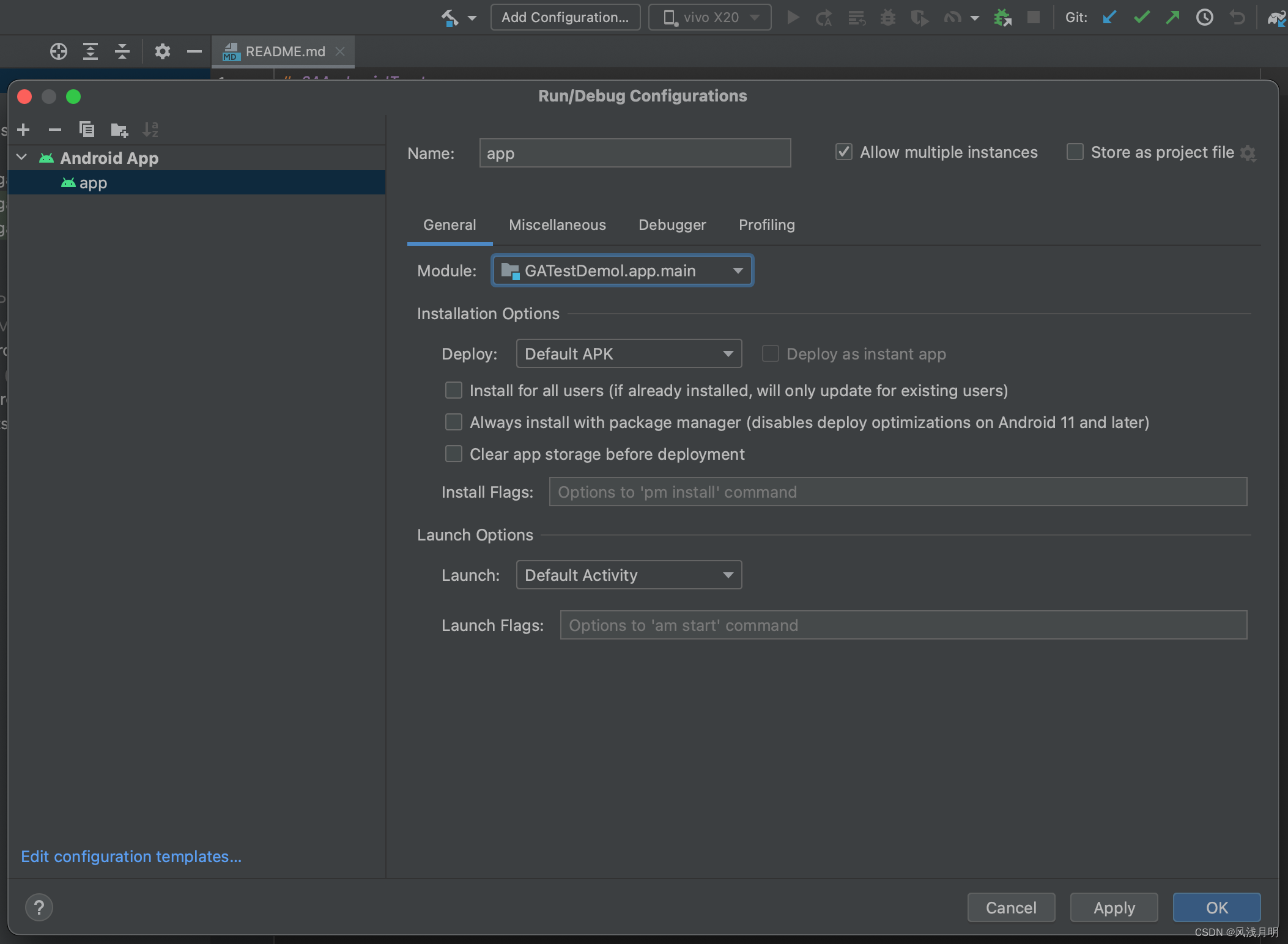This screenshot has height=944, width=1288.
Task: Click the Git commit checkmark icon
Action: pyautogui.click(x=1141, y=17)
